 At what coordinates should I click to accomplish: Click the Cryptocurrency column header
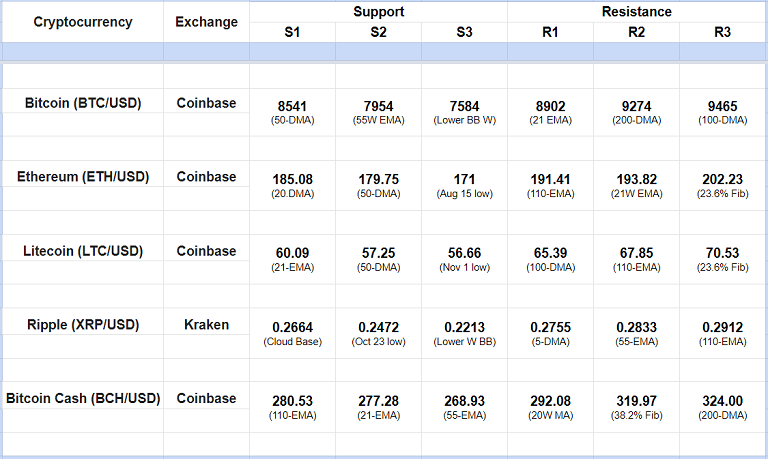82,22
